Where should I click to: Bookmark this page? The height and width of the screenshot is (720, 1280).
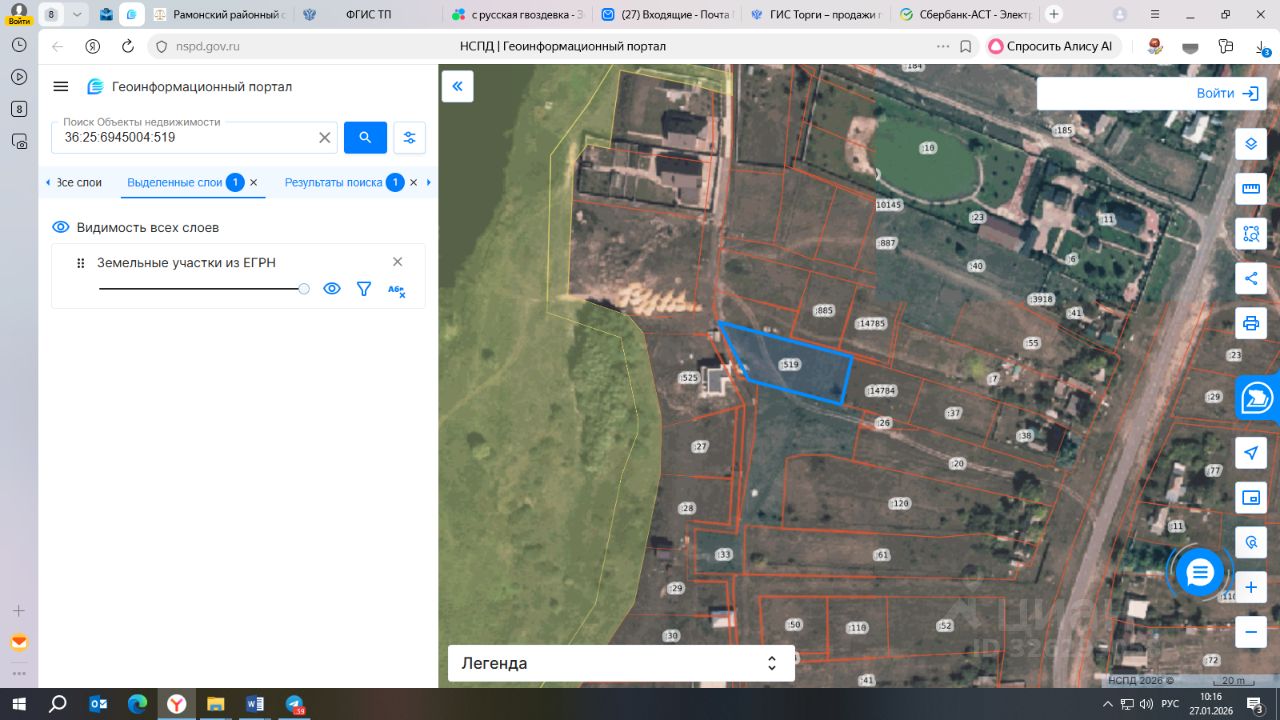pyautogui.click(x=966, y=46)
